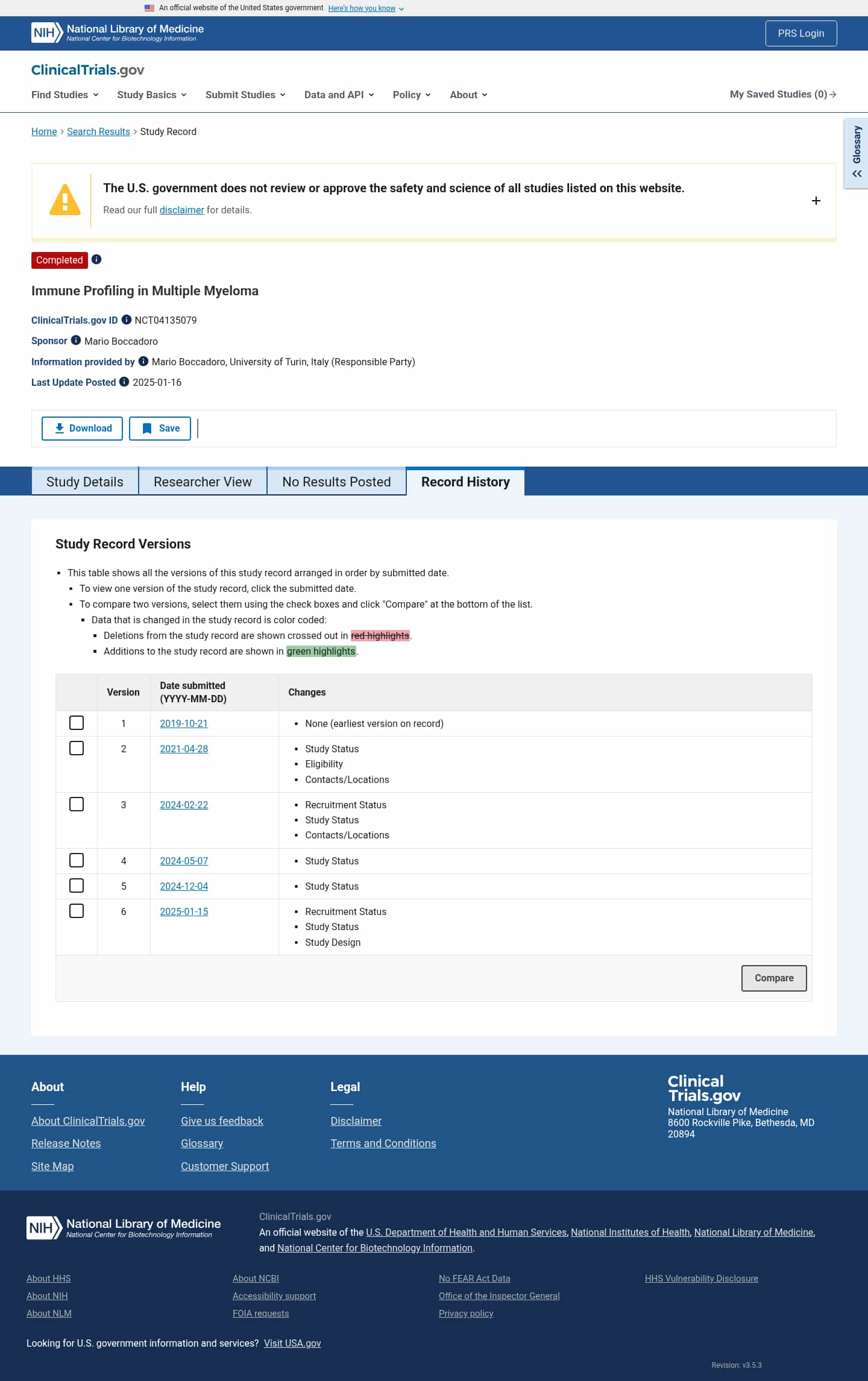Expand the Submit Studies menu
Screen dimensions: 868x1381
(x=245, y=95)
